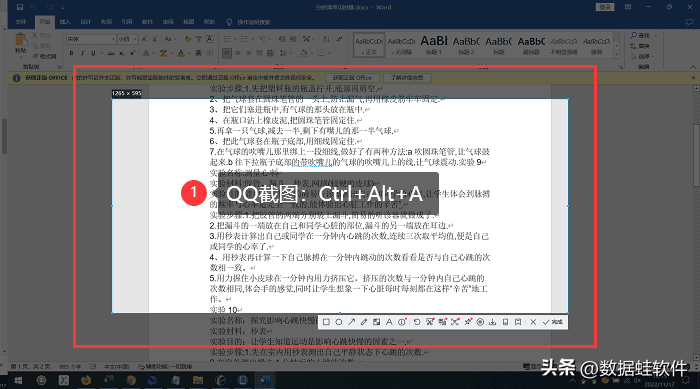
Task: Open the bullet list dropdown arrow
Action: [235, 39]
